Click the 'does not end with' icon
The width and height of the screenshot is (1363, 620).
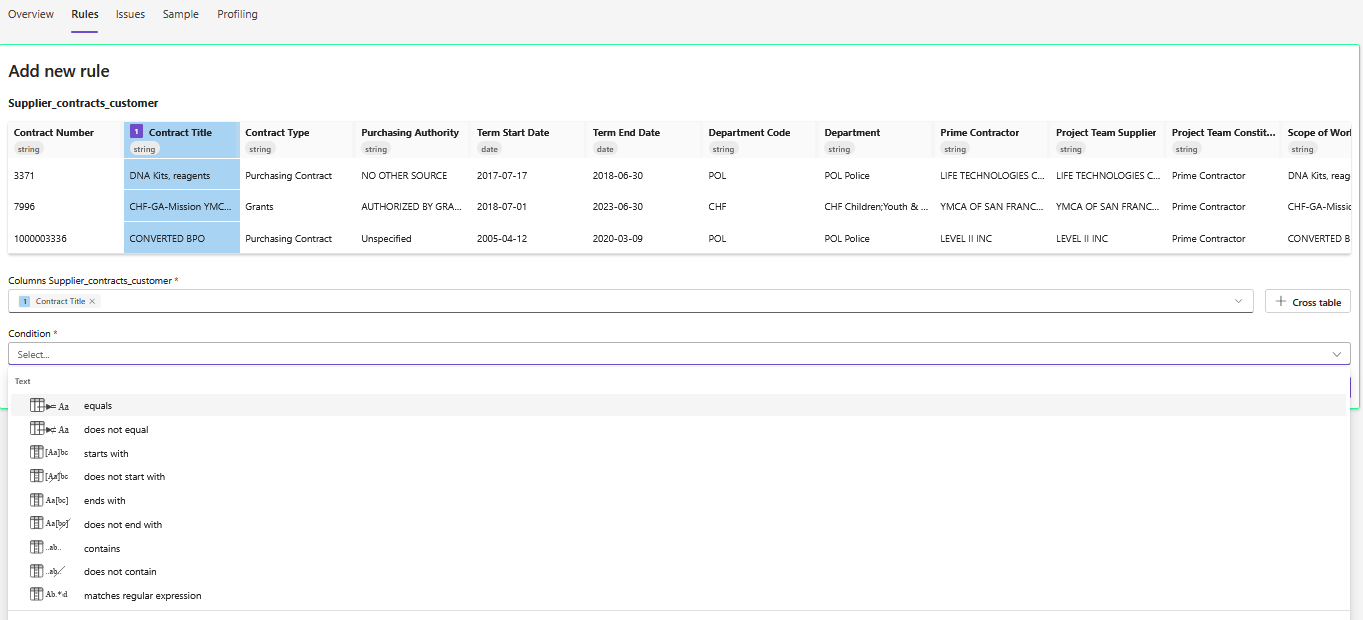click(x=49, y=525)
